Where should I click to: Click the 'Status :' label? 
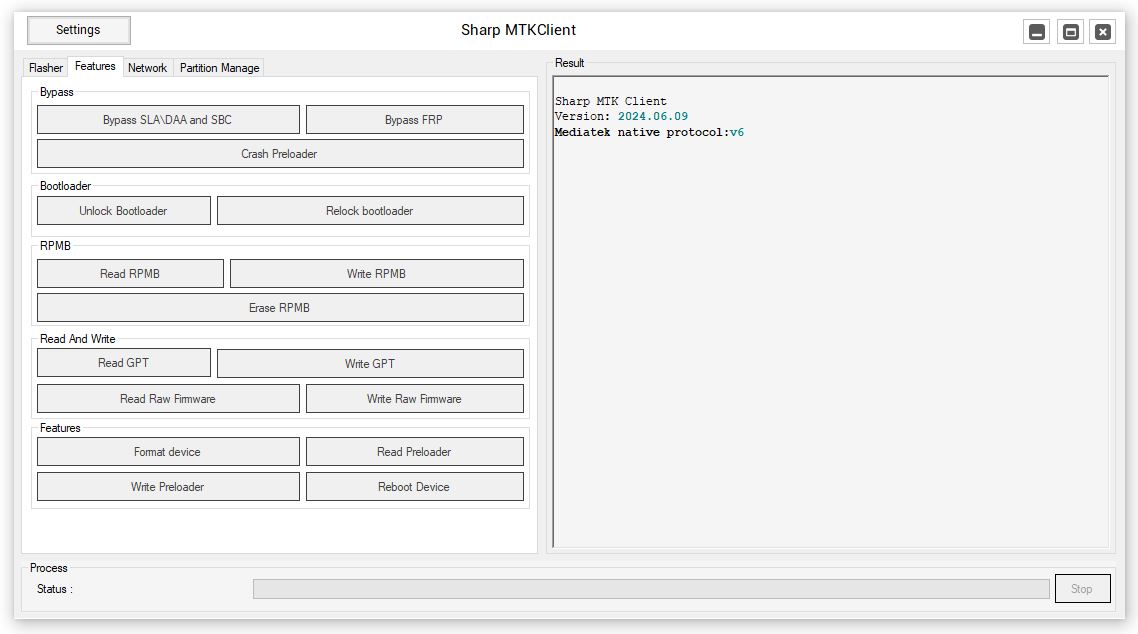(54, 589)
